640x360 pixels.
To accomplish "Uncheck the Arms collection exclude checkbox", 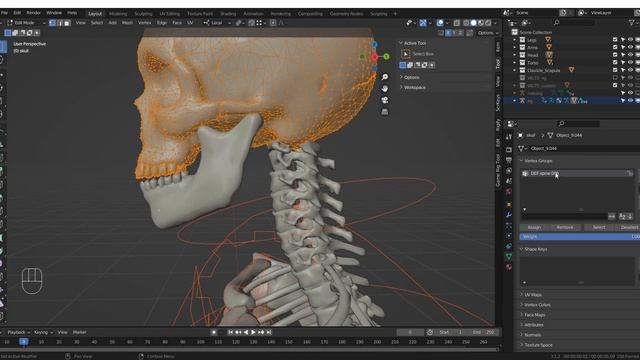I will pyautogui.click(x=615, y=47).
